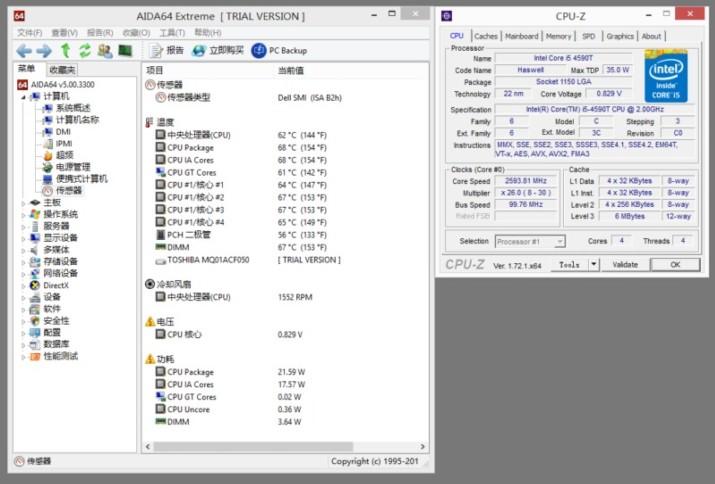The image size is (715, 484).
Task: Open the Tools dropdown arrow in CPU-Z
Action: (x=593, y=265)
